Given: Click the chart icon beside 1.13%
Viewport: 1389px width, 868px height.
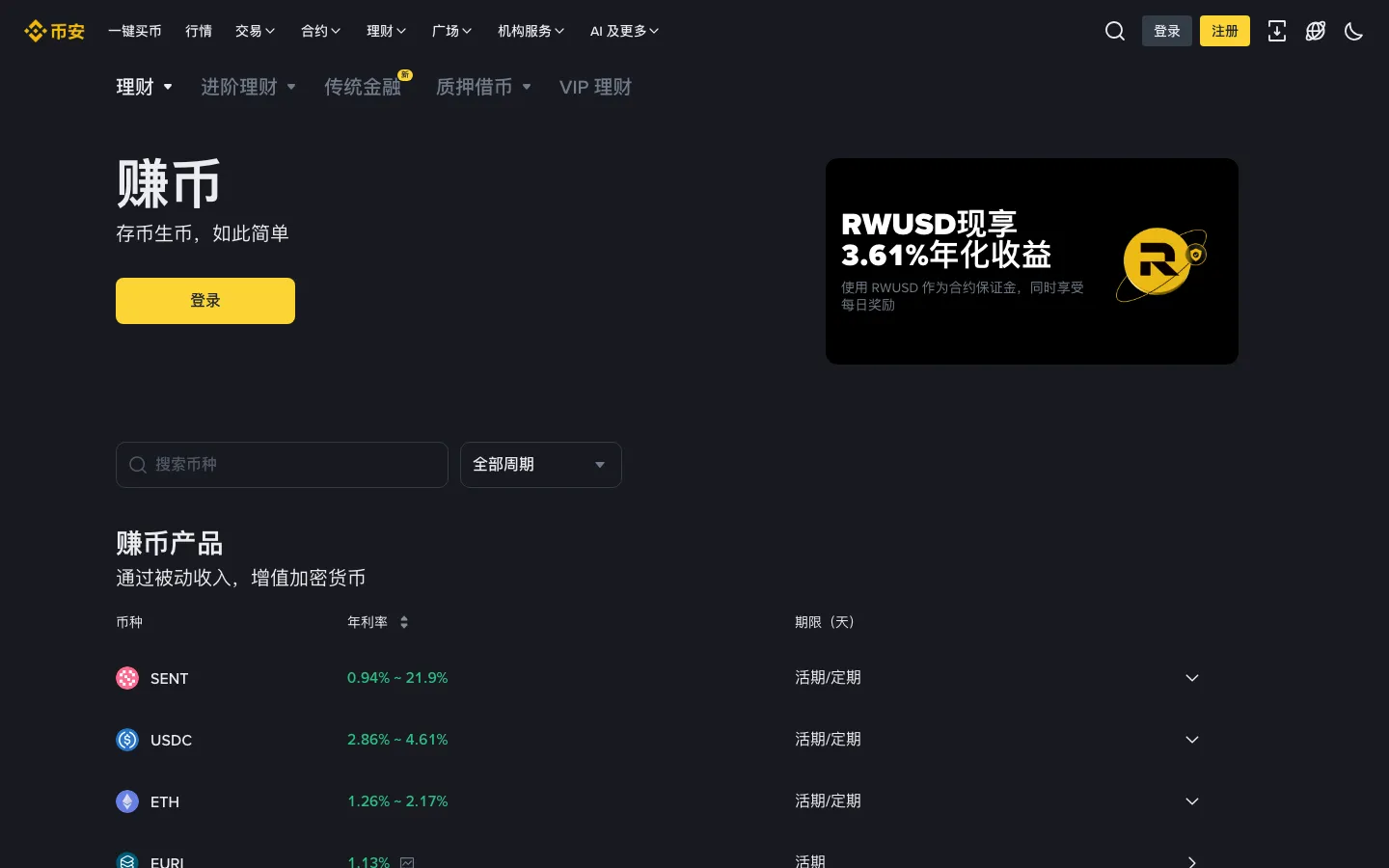Looking at the screenshot, I should (407, 862).
